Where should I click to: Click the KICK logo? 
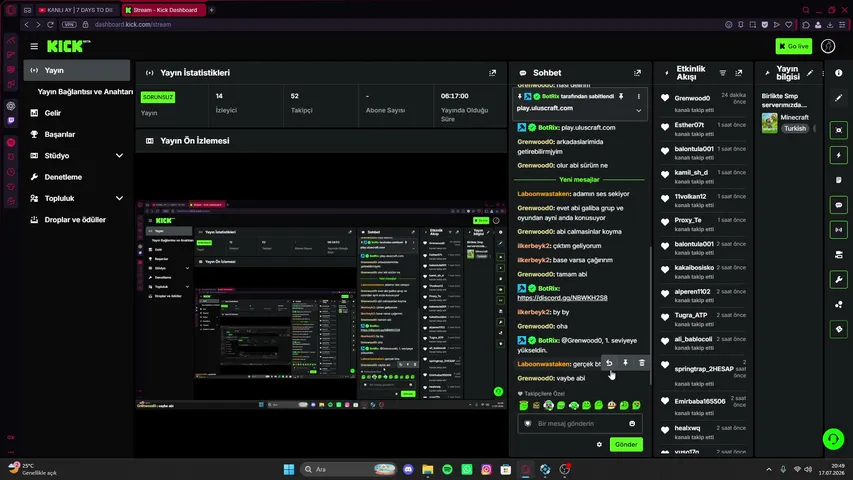(67, 46)
